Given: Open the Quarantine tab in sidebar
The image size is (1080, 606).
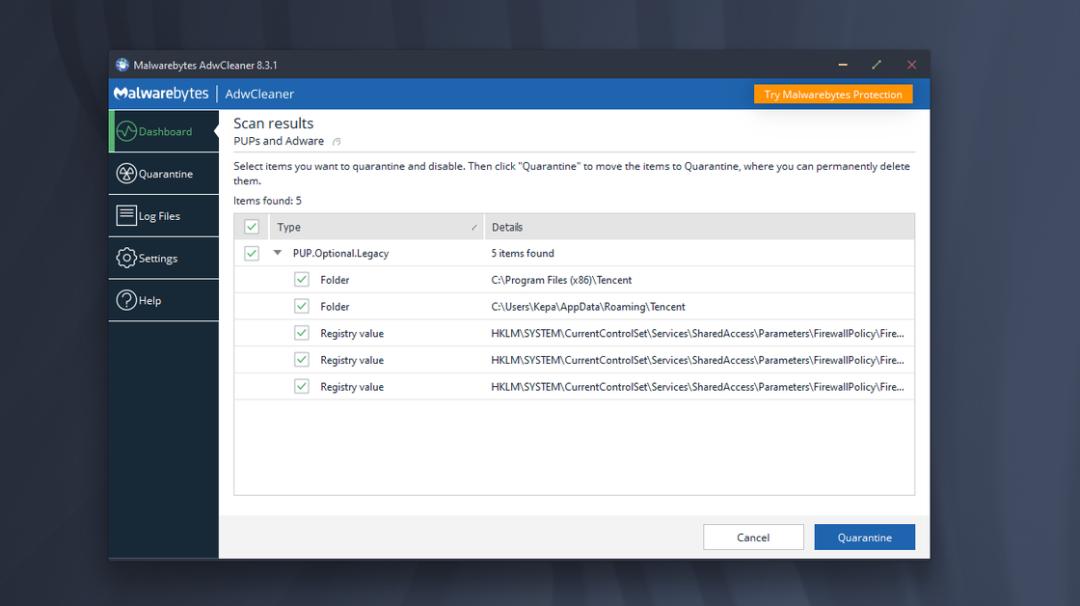Looking at the screenshot, I should click(x=165, y=174).
